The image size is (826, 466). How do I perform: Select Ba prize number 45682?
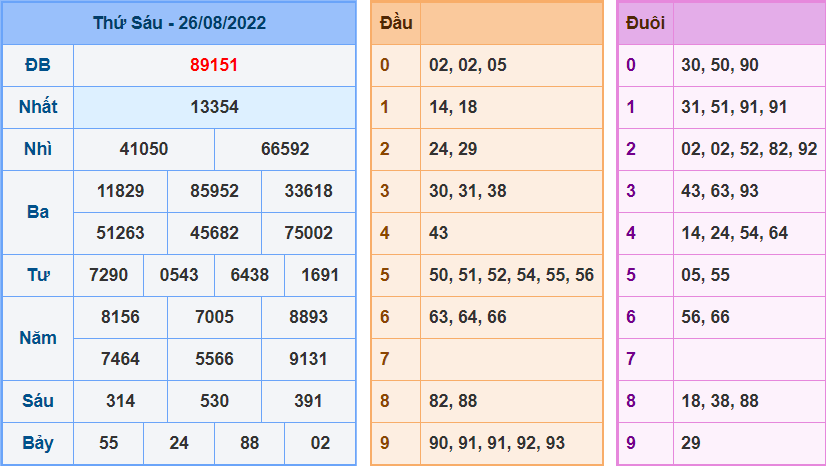[214, 233]
